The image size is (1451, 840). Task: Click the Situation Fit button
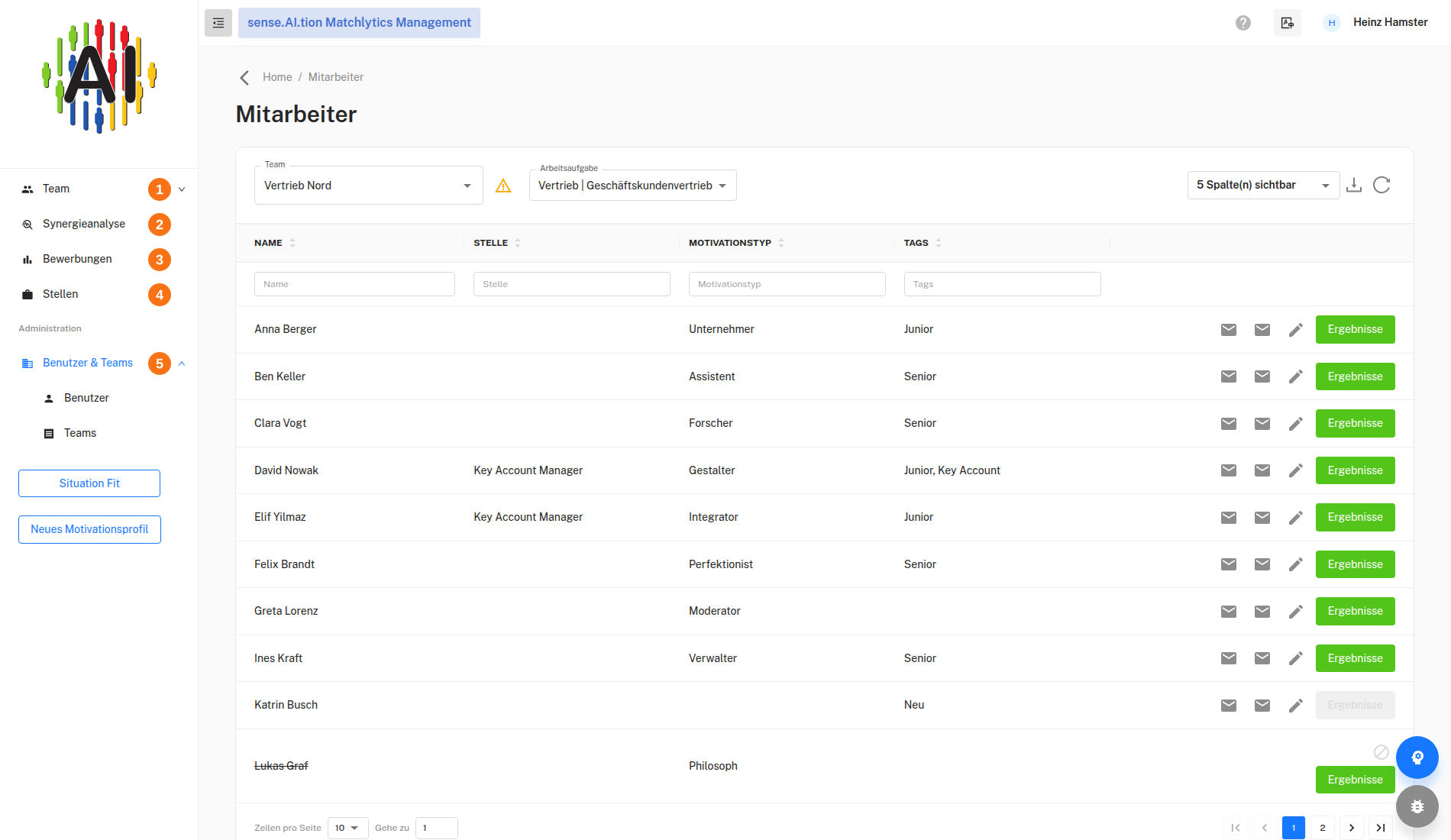(x=89, y=483)
